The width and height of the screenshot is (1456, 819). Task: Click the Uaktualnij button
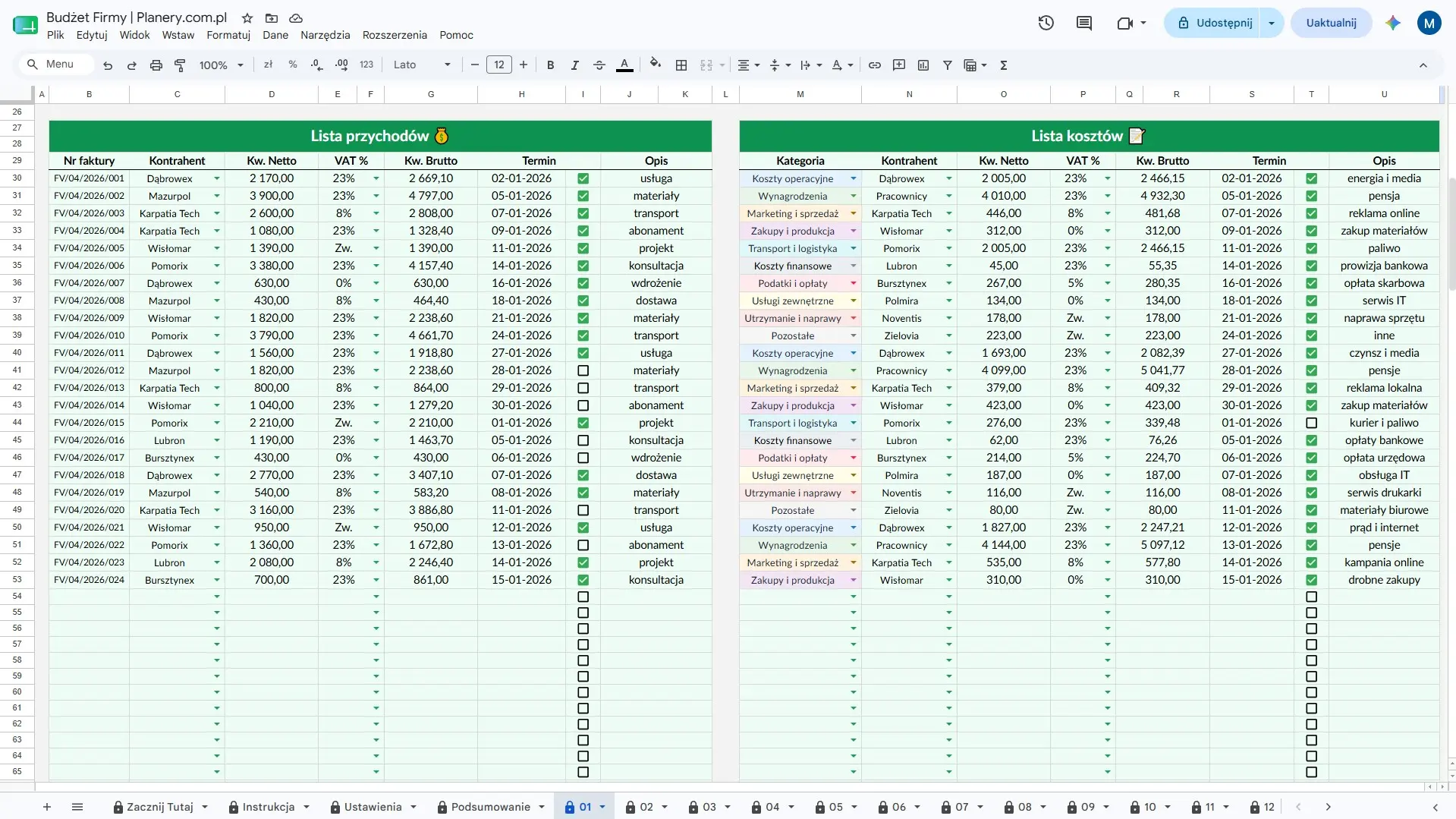1331,23
